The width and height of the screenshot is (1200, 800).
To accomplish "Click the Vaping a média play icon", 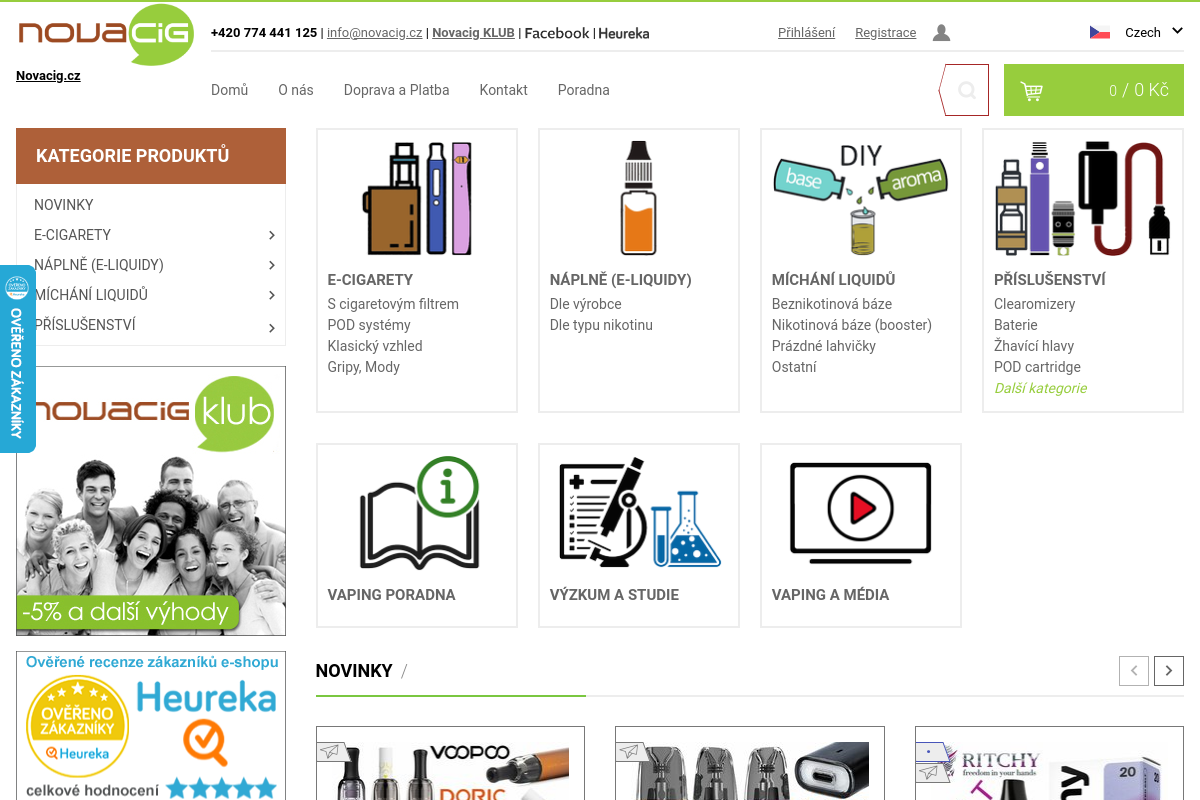I will 861,510.
